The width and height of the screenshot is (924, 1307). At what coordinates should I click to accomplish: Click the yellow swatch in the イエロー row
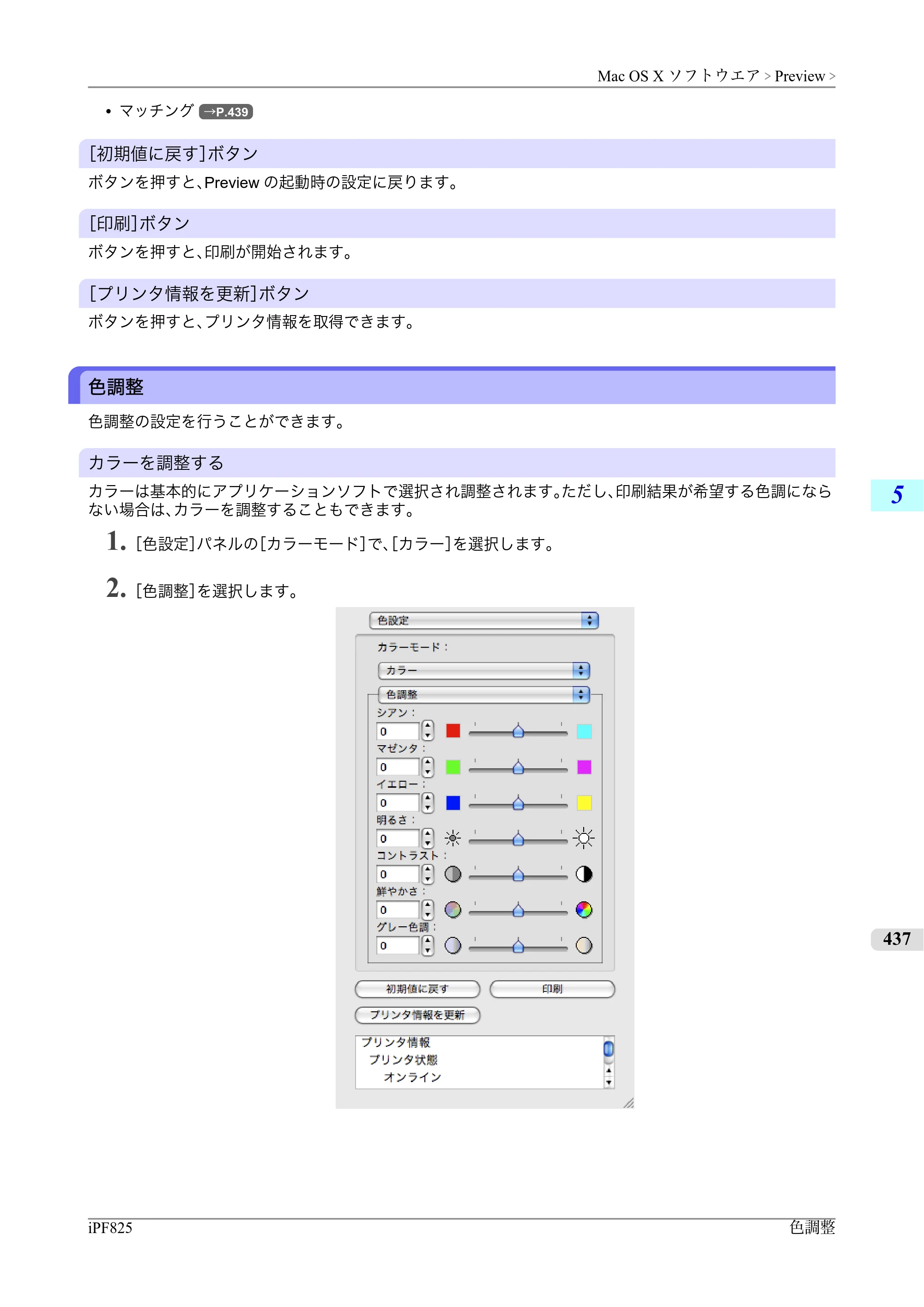(584, 802)
